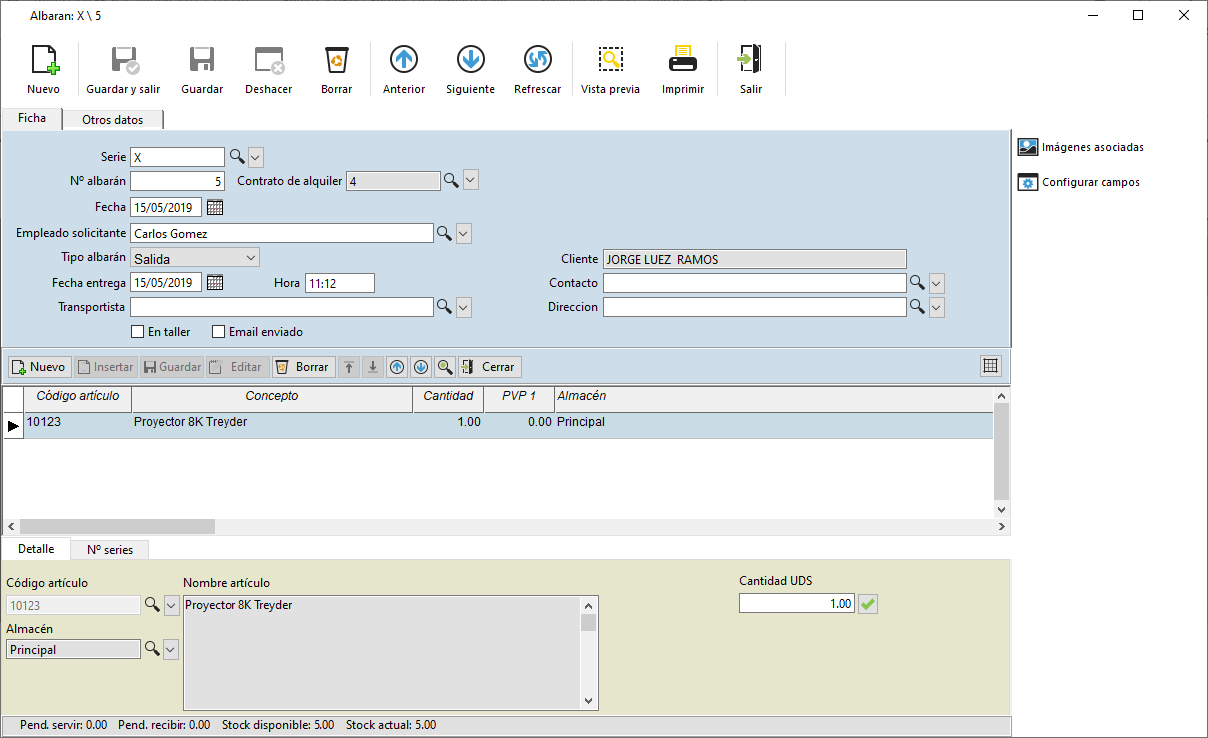
Task: Search Almacén with the detail magnifier icon
Action: [152, 649]
